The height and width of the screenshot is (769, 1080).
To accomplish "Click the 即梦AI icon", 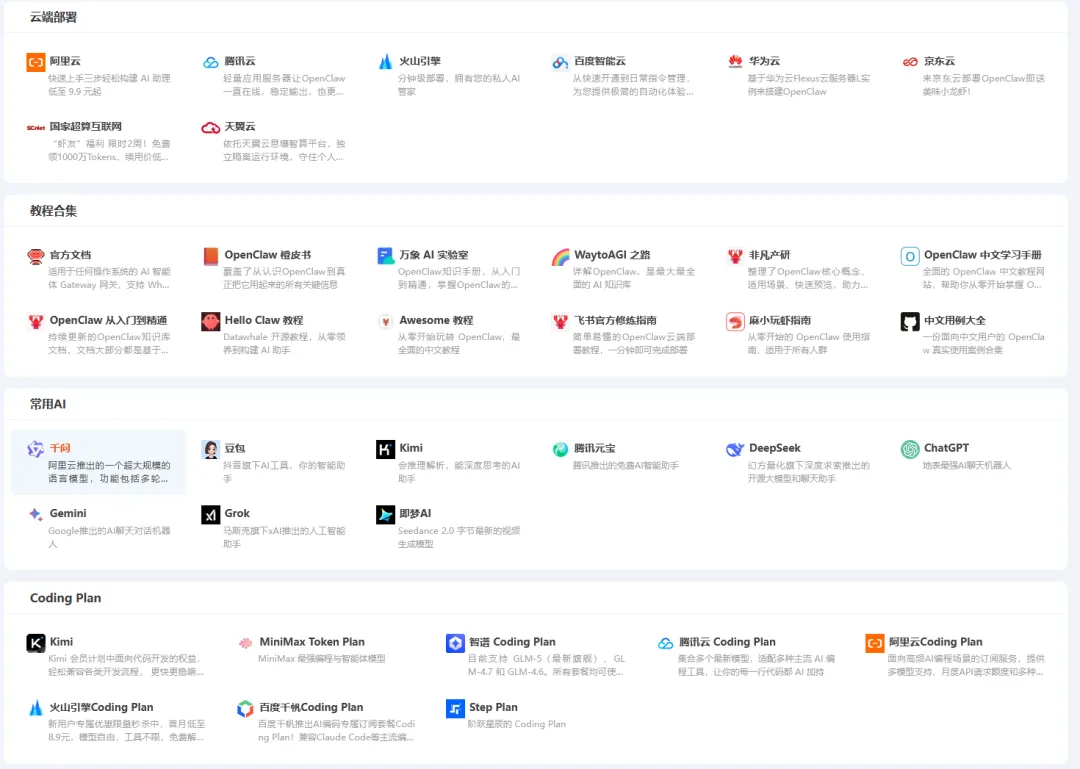I will point(386,514).
